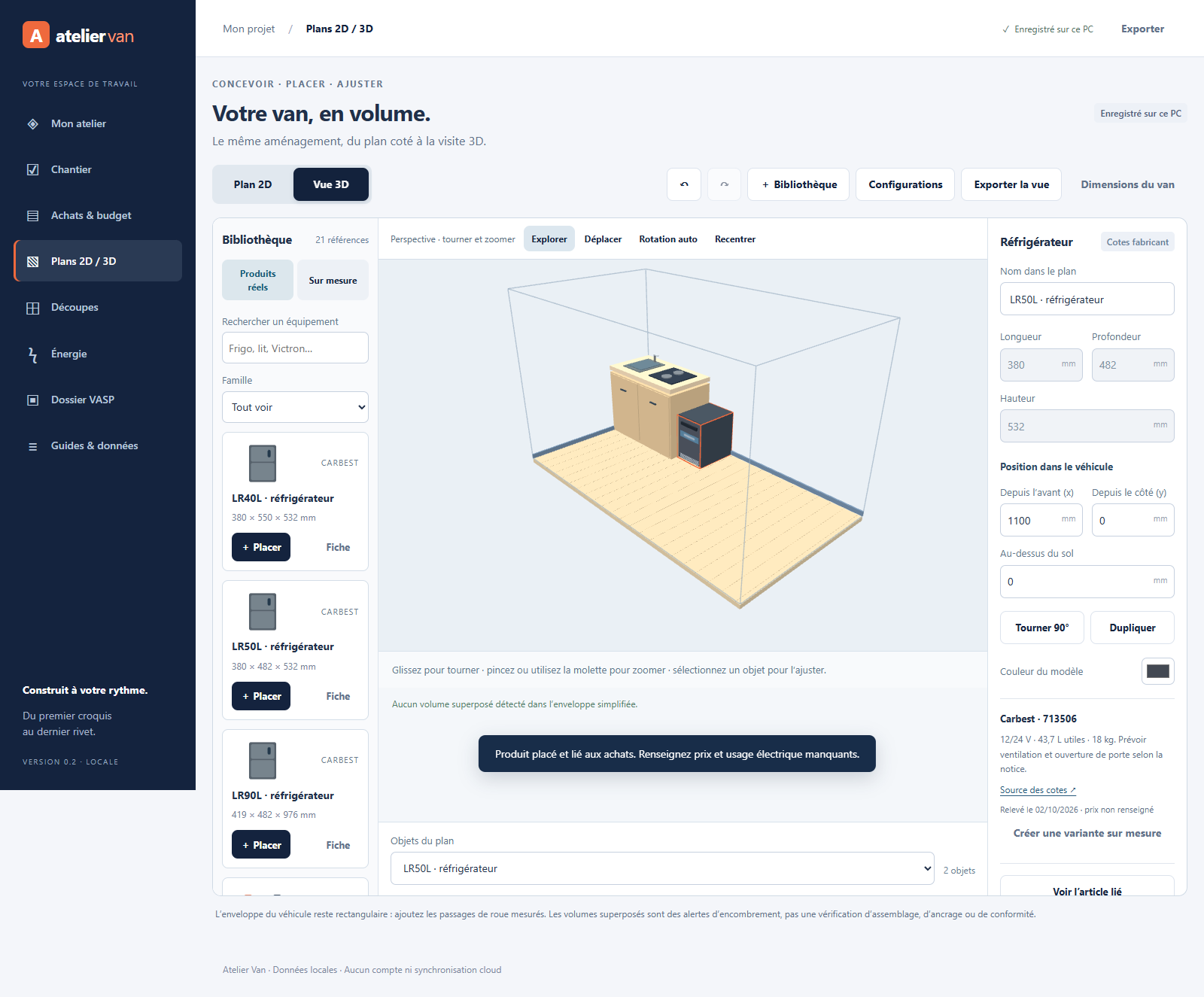Click the Tourner 90° button
The height and width of the screenshot is (997, 1204).
tap(1042, 628)
